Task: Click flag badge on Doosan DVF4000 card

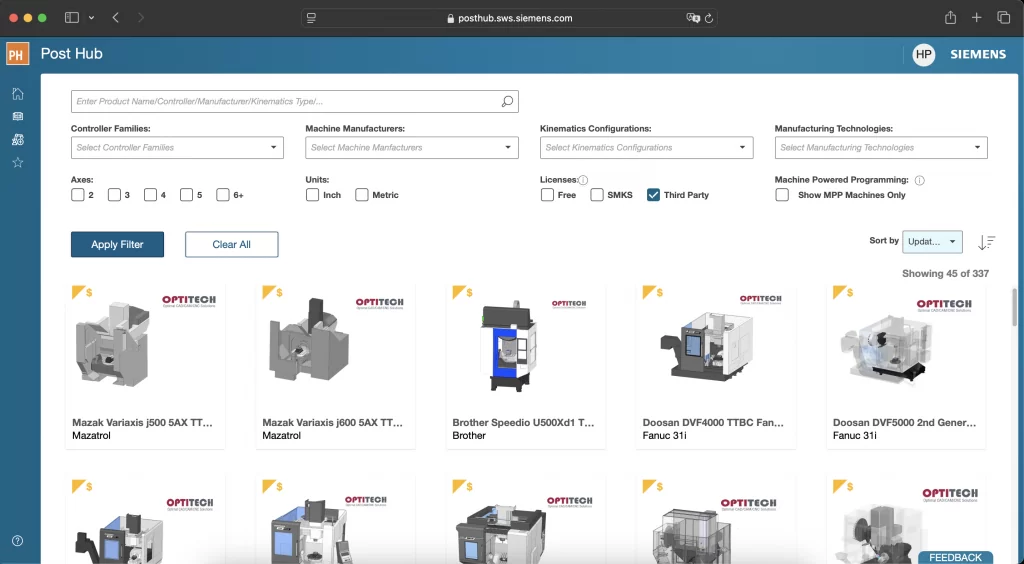Action: (x=649, y=292)
